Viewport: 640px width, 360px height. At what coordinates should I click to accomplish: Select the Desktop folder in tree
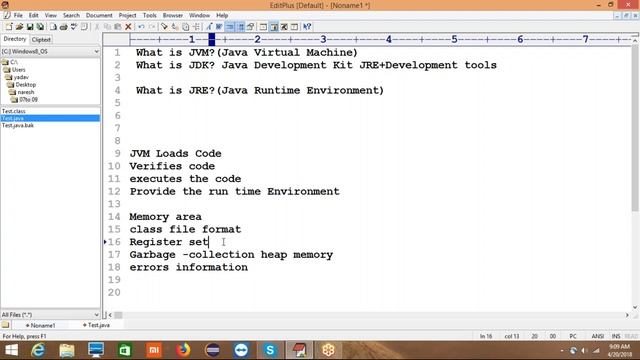coord(22,84)
